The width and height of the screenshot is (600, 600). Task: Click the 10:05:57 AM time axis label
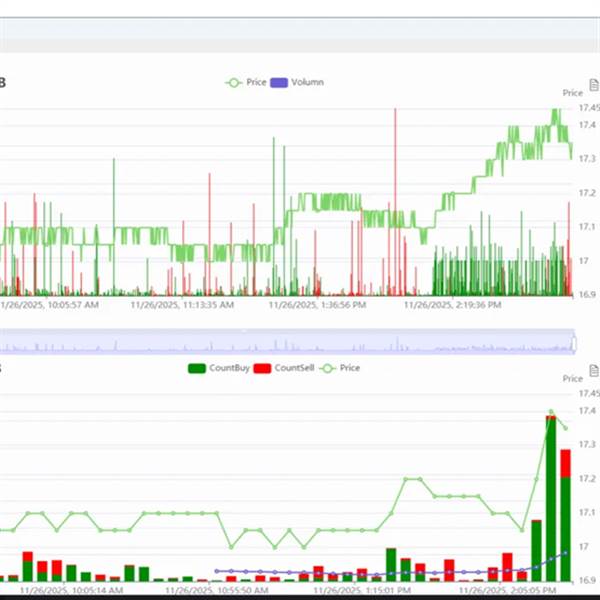tap(49, 305)
